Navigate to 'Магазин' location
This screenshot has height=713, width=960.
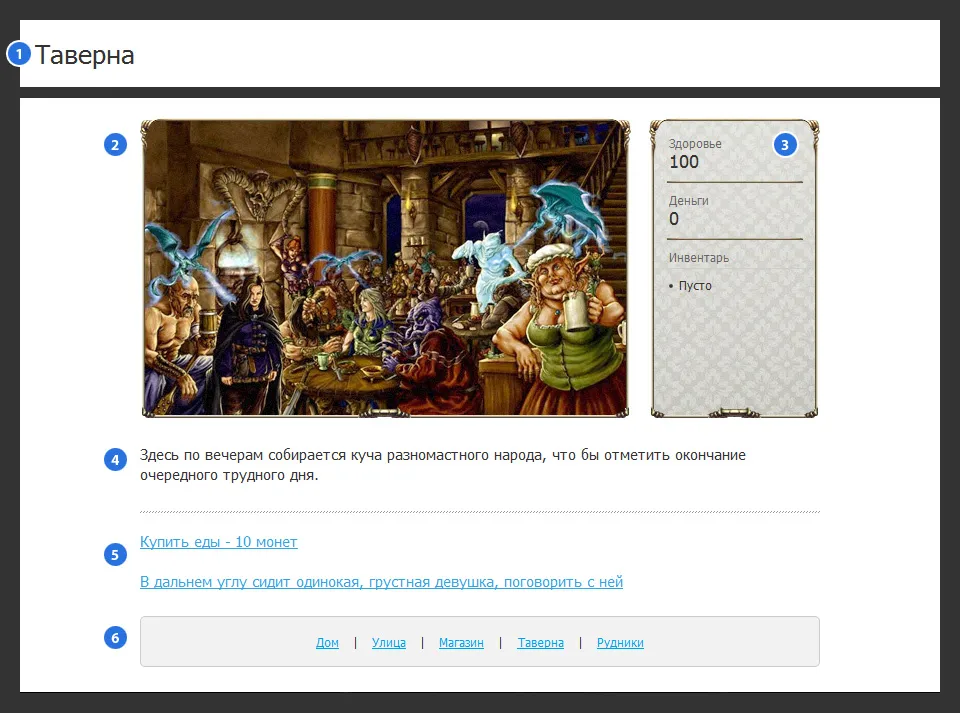(461, 643)
